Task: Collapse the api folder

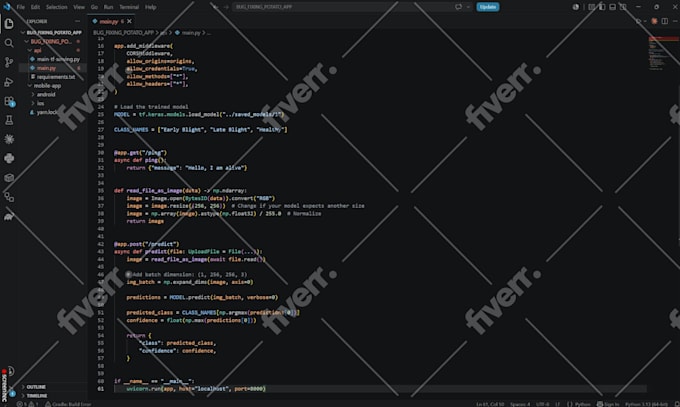Action: (x=52, y=50)
